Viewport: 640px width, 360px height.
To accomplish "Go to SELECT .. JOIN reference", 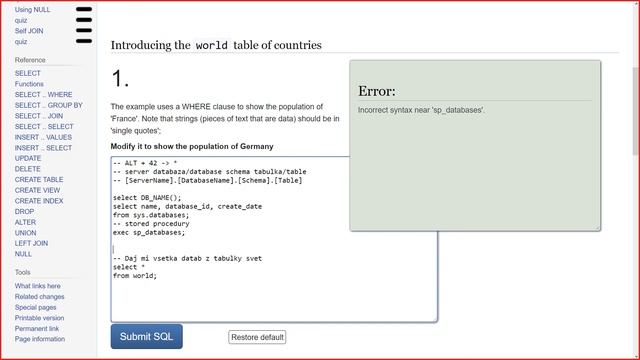I will pos(39,116).
